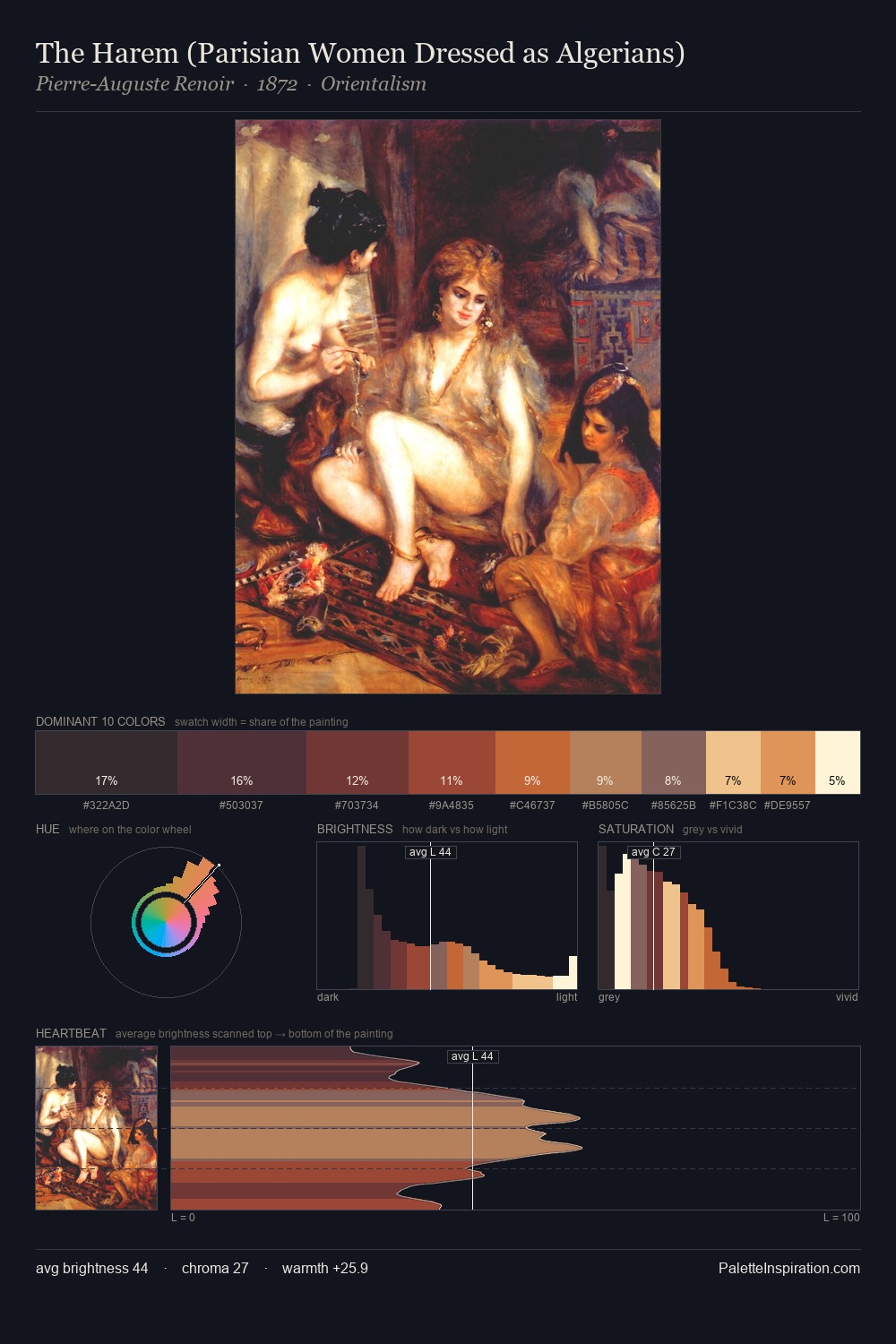Click the chroma 27 footer stat
Screen dimensions: 896x1344
(x=215, y=1269)
